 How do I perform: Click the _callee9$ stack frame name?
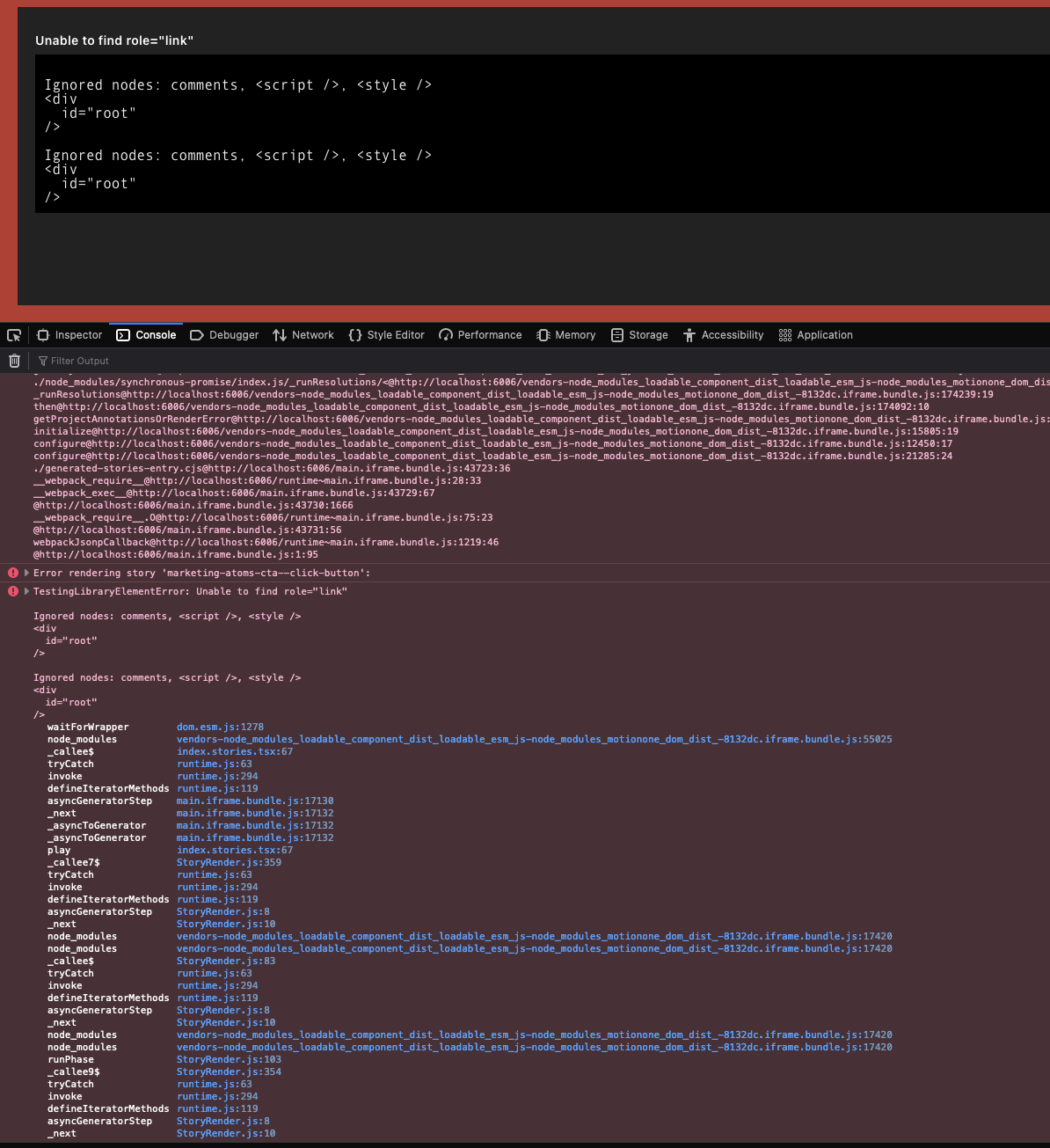(74, 1071)
